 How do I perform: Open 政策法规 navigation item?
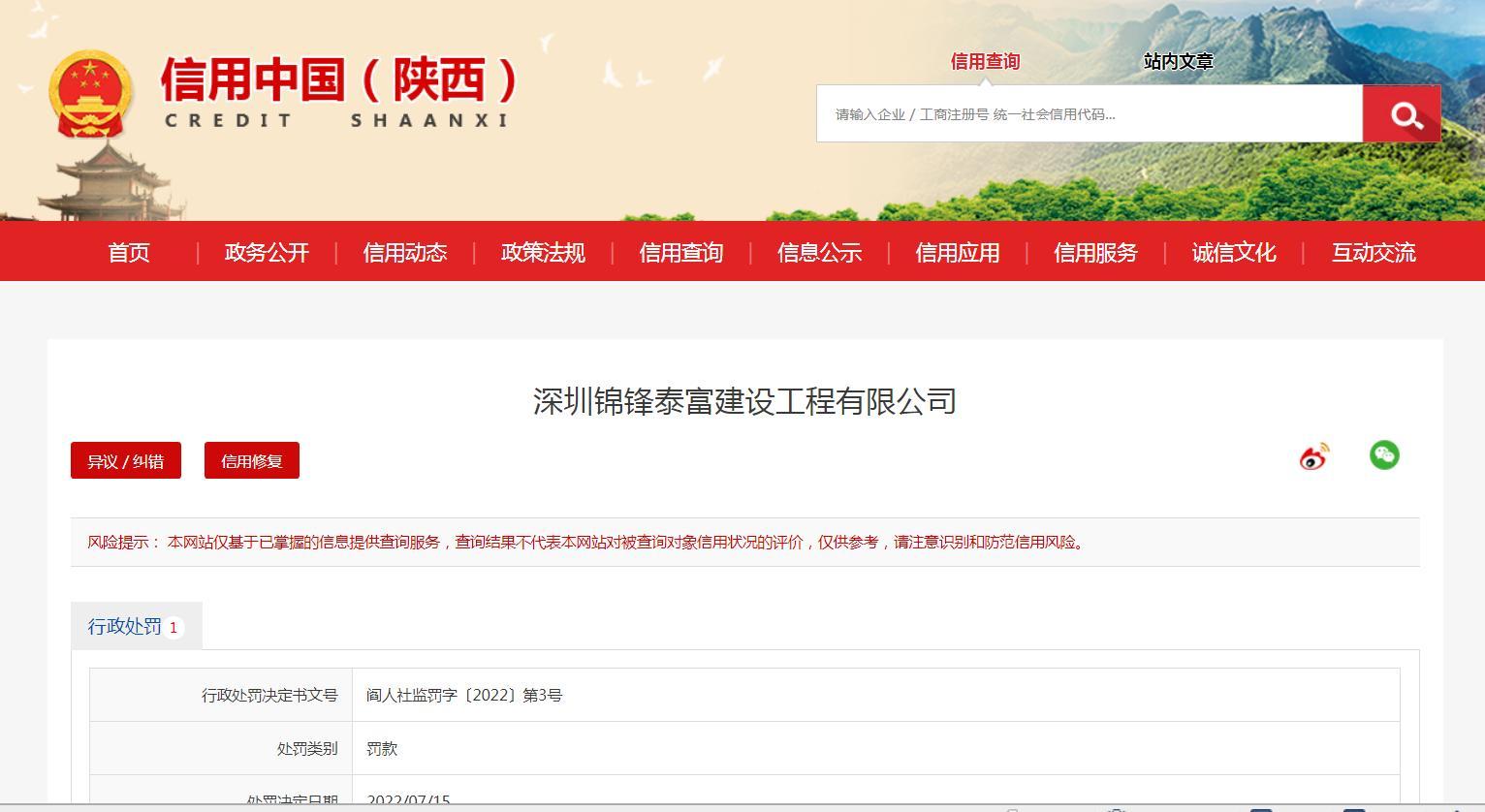coord(543,253)
